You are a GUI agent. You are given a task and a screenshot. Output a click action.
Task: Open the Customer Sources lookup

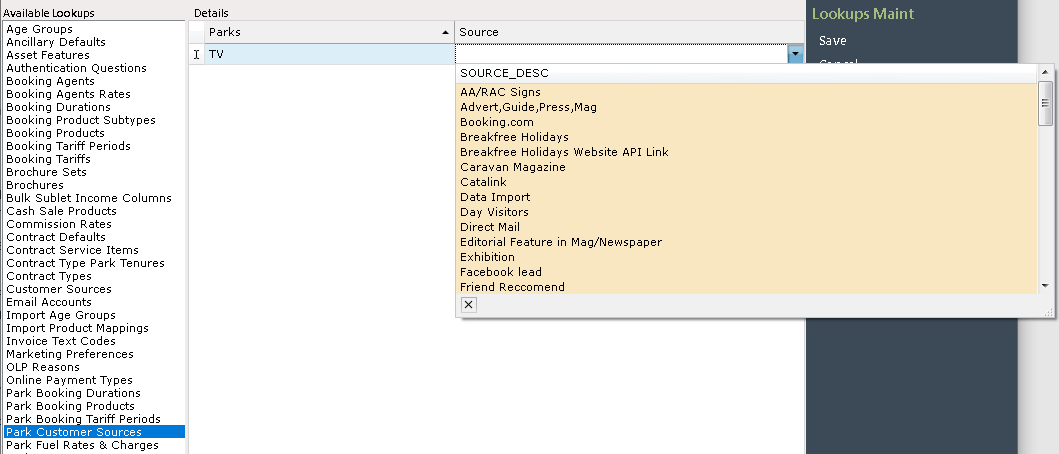click(x=59, y=289)
